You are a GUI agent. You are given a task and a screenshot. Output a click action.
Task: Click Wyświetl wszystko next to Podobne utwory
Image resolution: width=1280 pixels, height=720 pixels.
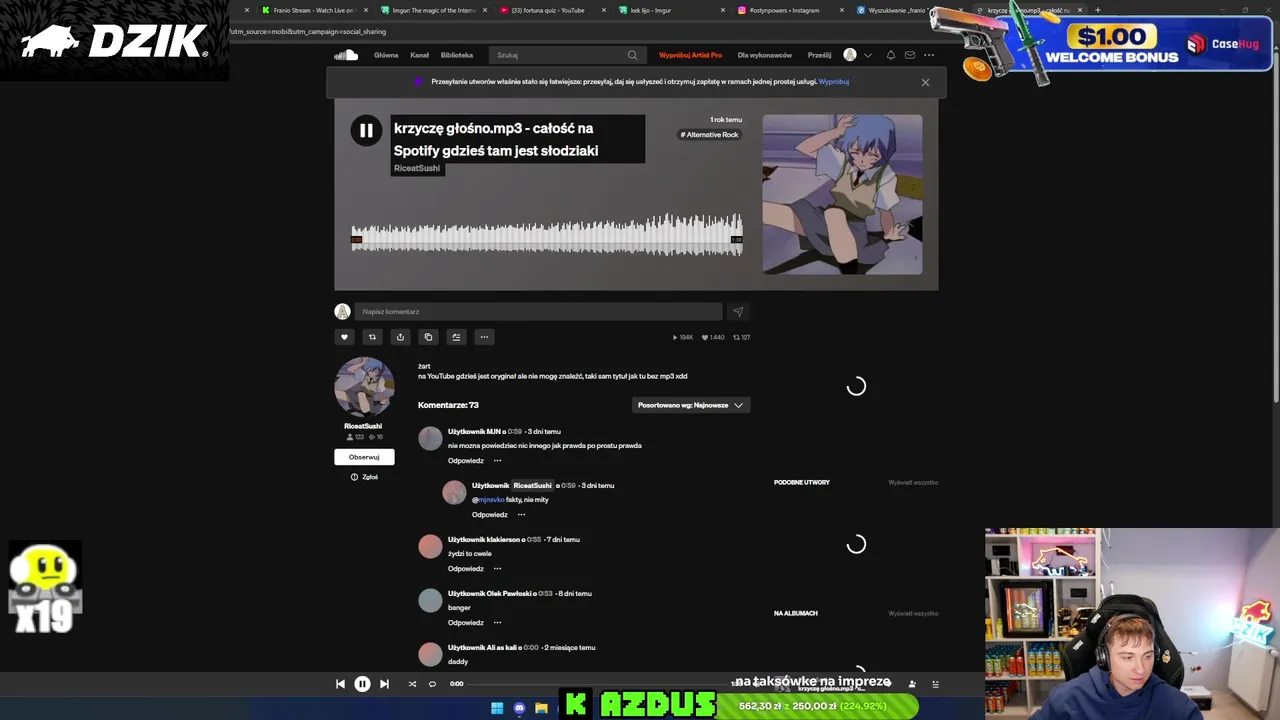pos(913,483)
